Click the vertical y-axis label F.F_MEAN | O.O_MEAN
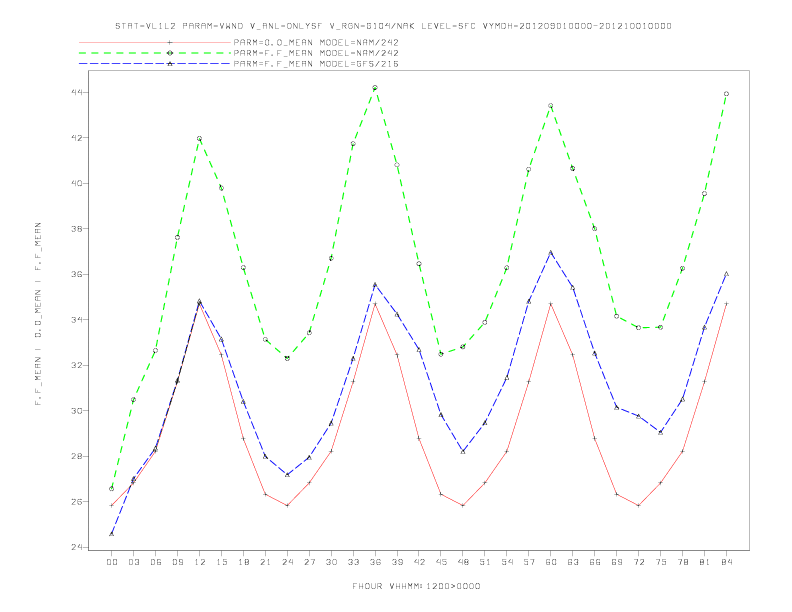This screenshot has width=792, height=612. coord(38,314)
